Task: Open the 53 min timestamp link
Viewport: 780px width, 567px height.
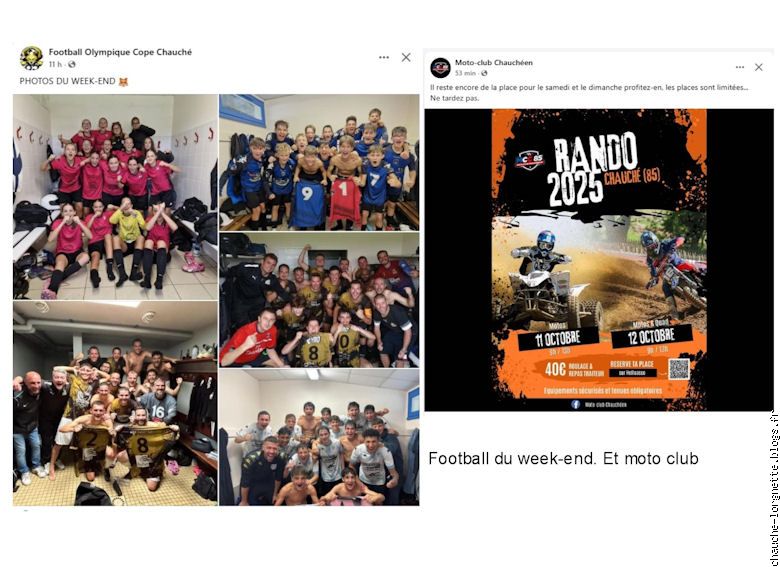Action: click(465, 73)
